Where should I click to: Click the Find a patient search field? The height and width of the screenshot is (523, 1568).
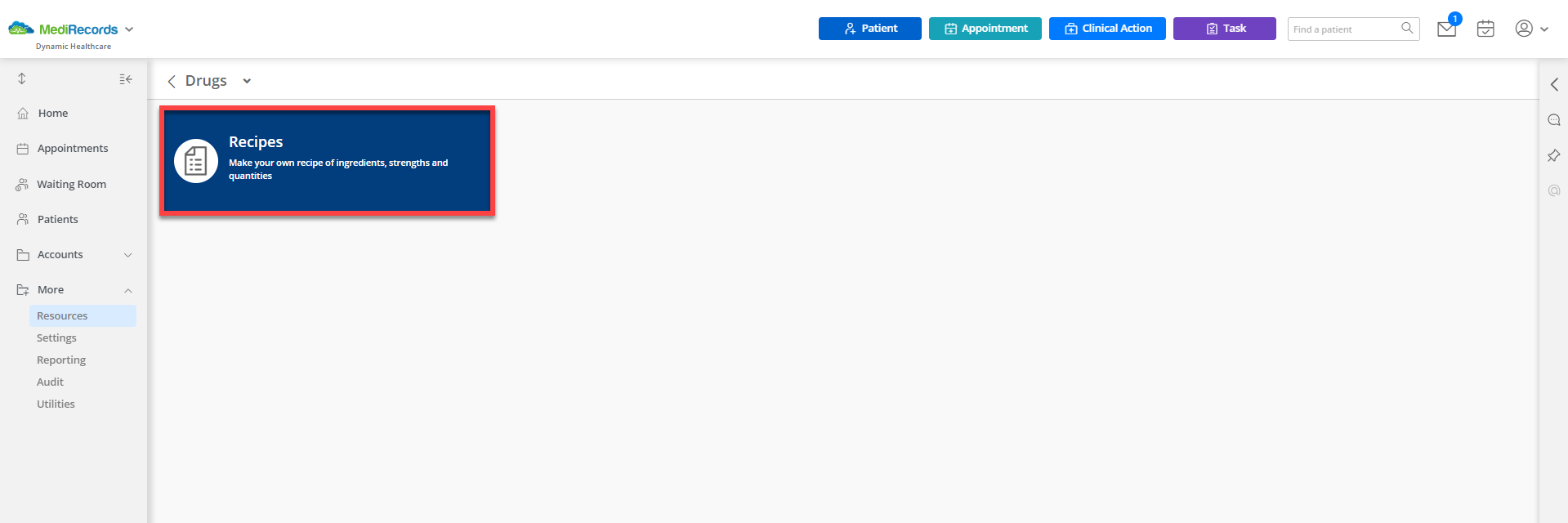pos(1344,29)
